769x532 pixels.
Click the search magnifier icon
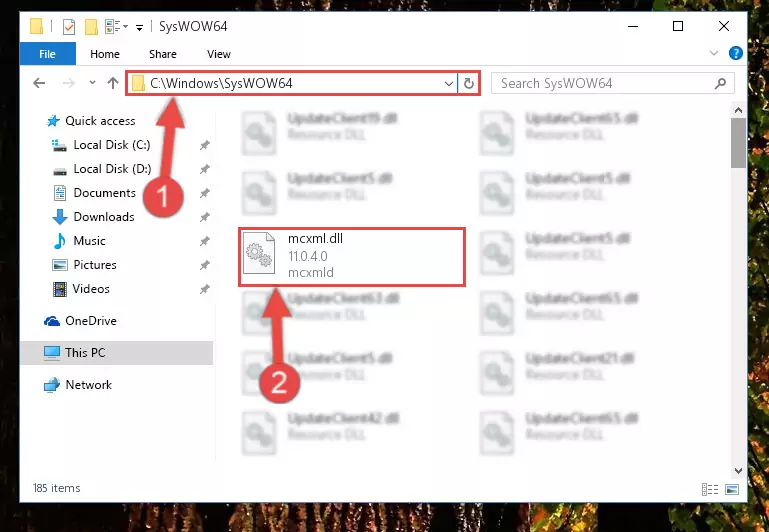720,83
